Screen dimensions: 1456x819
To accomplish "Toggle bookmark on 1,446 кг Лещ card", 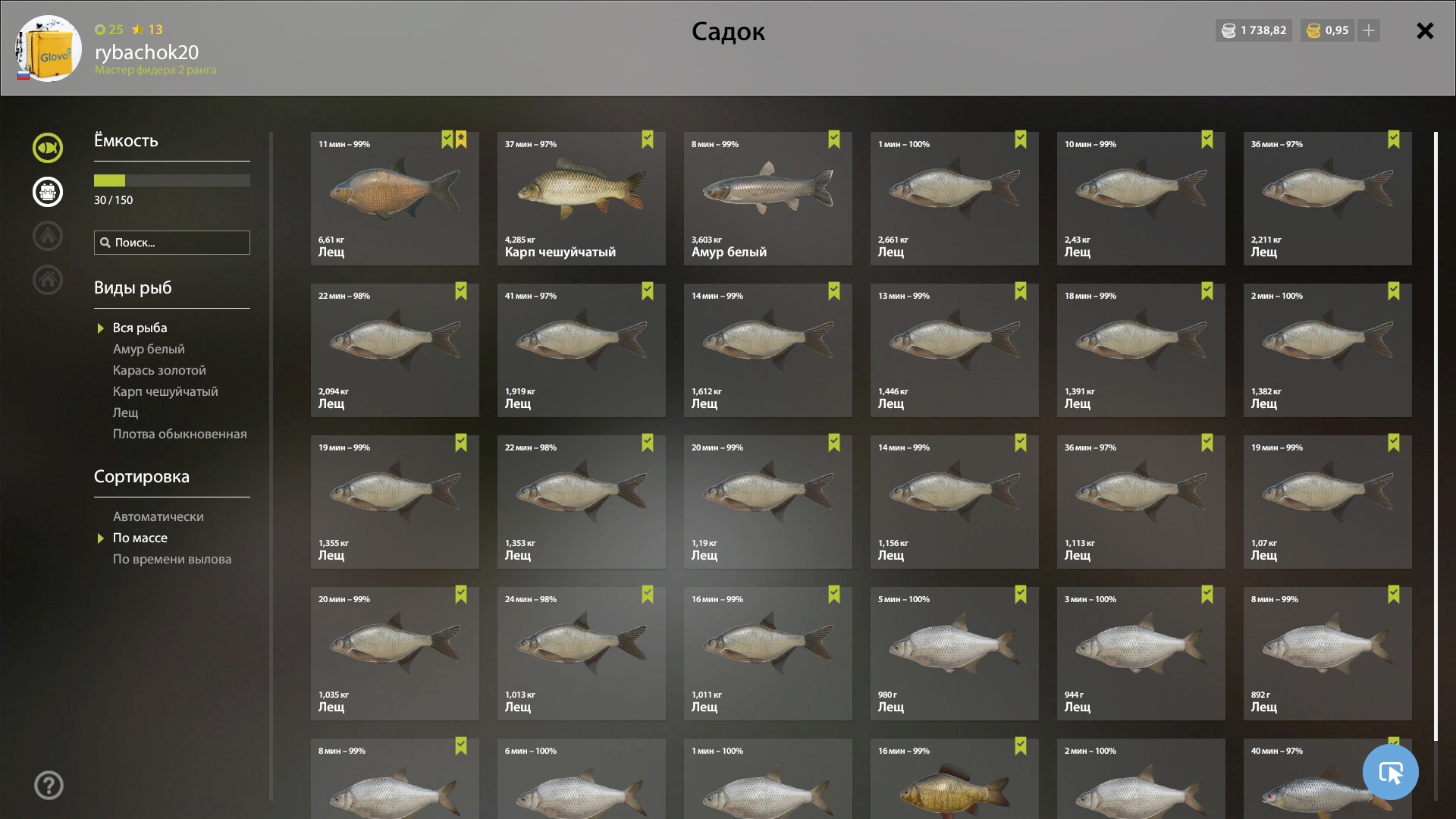I will pos(1021,291).
